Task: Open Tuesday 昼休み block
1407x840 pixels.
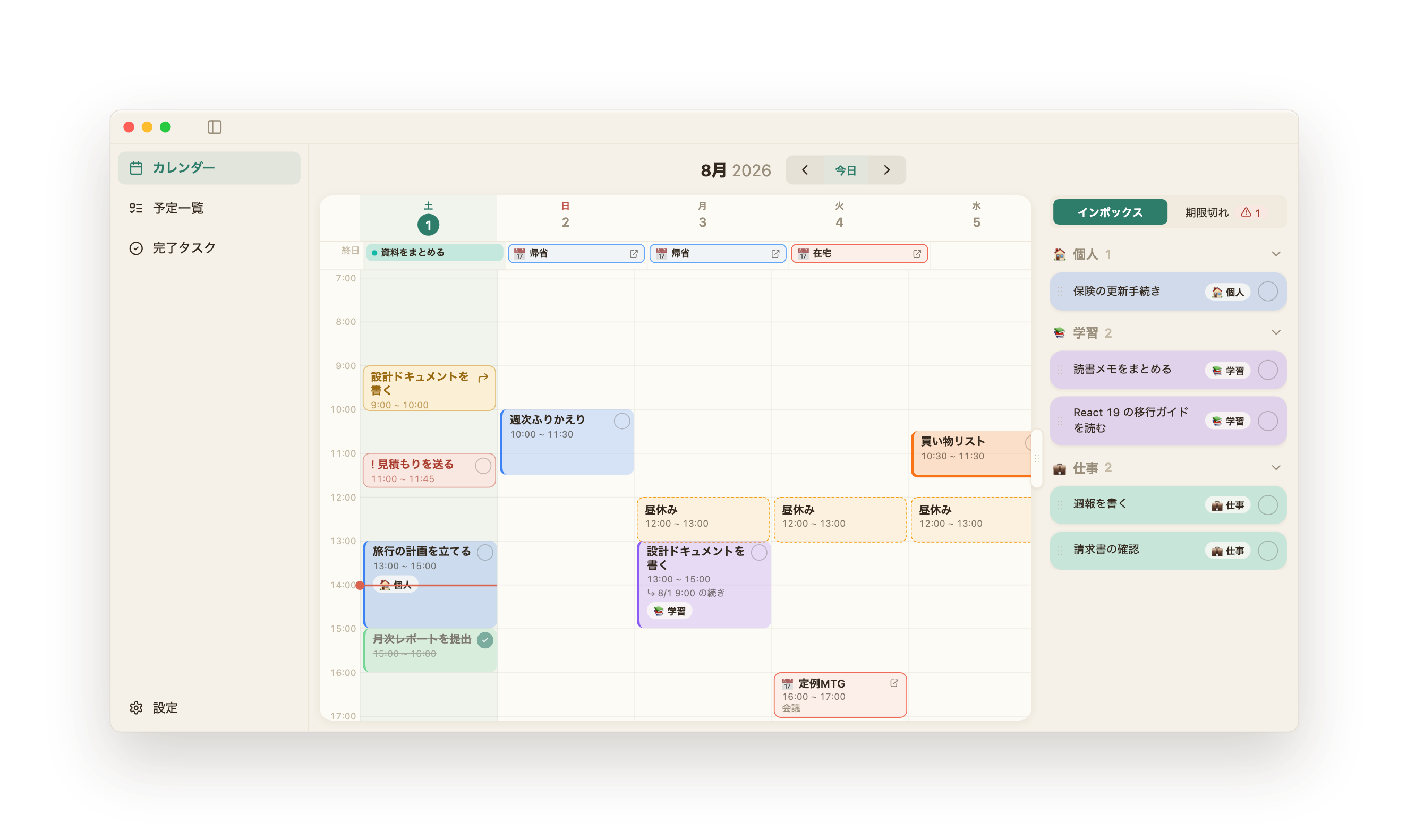Action: tap(840, 520)
